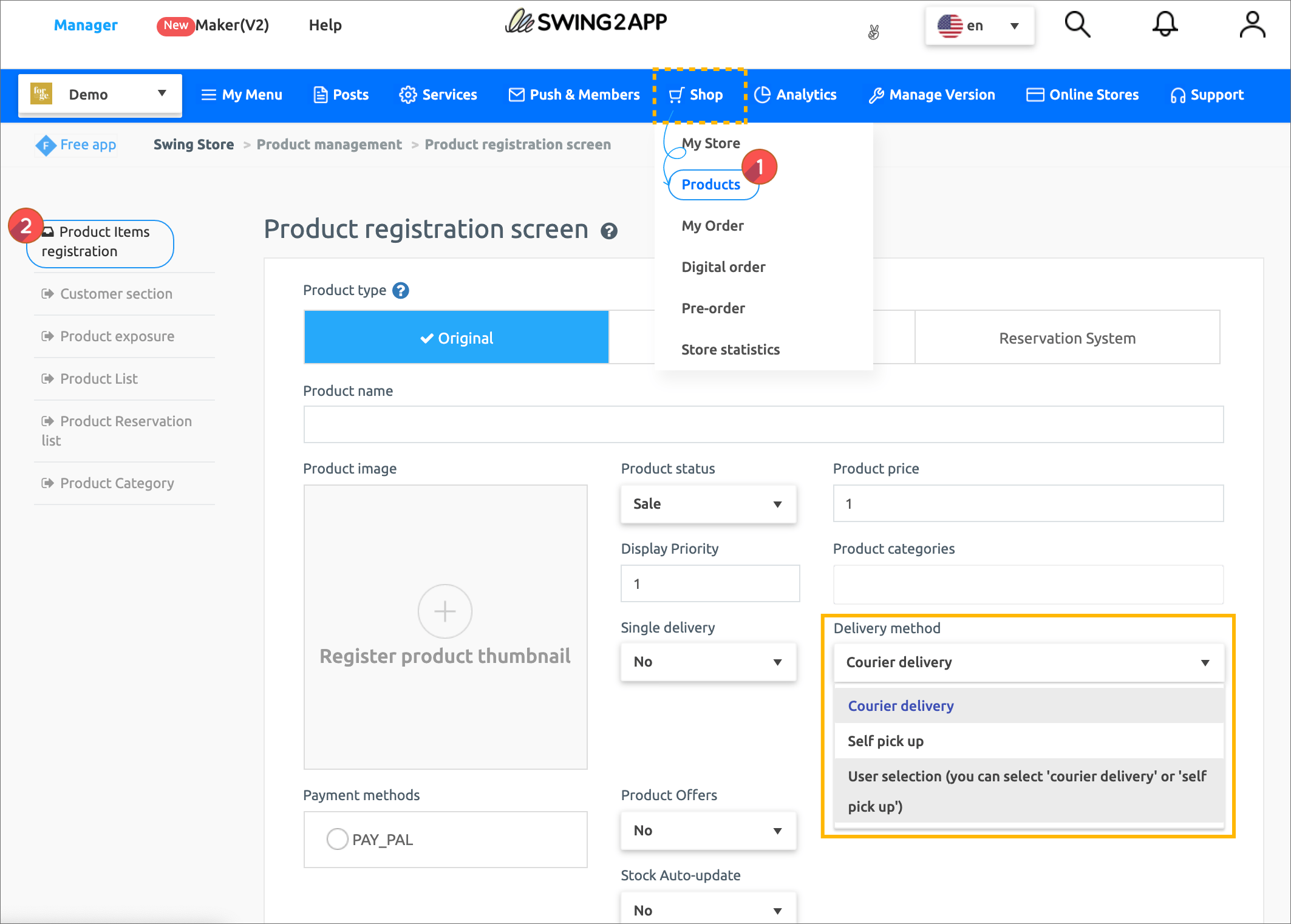This screenshot has width=1291, height=924.
Task: Choose Store statistics from the Shop menu
Action: click(731, 350)
